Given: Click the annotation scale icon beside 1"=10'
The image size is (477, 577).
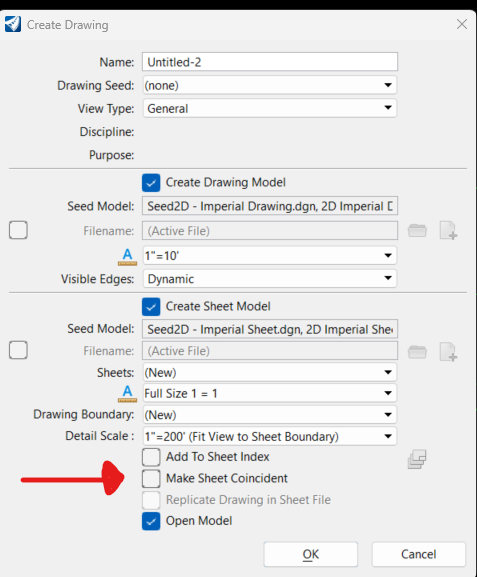Looking at the screenshot, I should click(x=127, y=256).
